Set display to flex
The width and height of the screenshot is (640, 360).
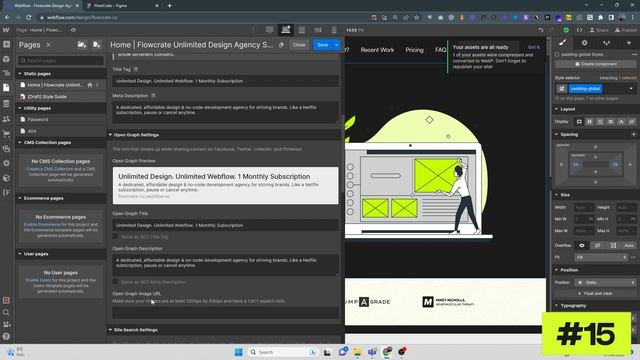coord(589,122)
